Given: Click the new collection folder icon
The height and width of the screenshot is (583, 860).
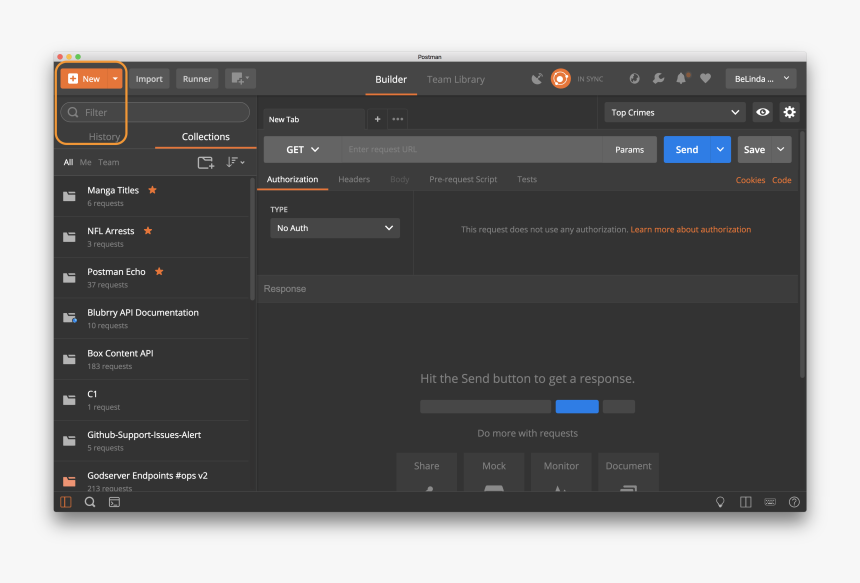Looking at the screenshot, I should [x=205, y=162].
